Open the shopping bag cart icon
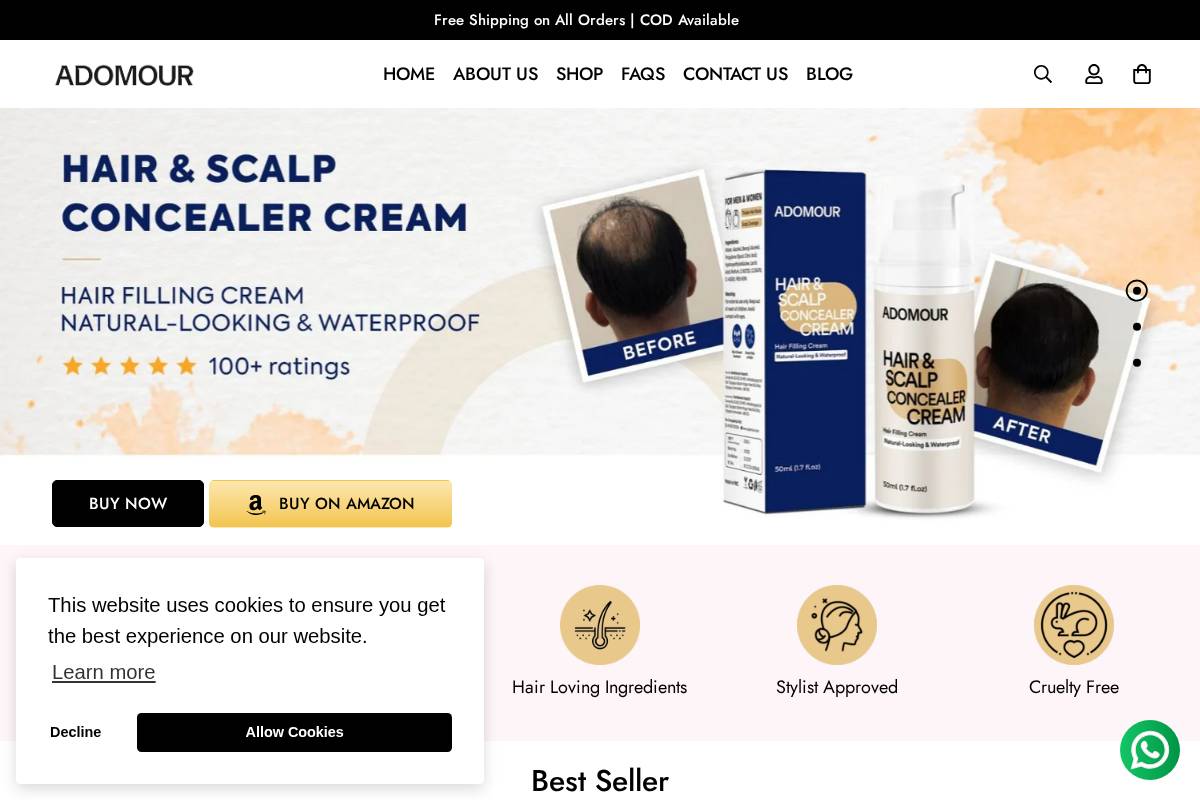Viewport: 1200px width, 800px height. point(1142,74)
